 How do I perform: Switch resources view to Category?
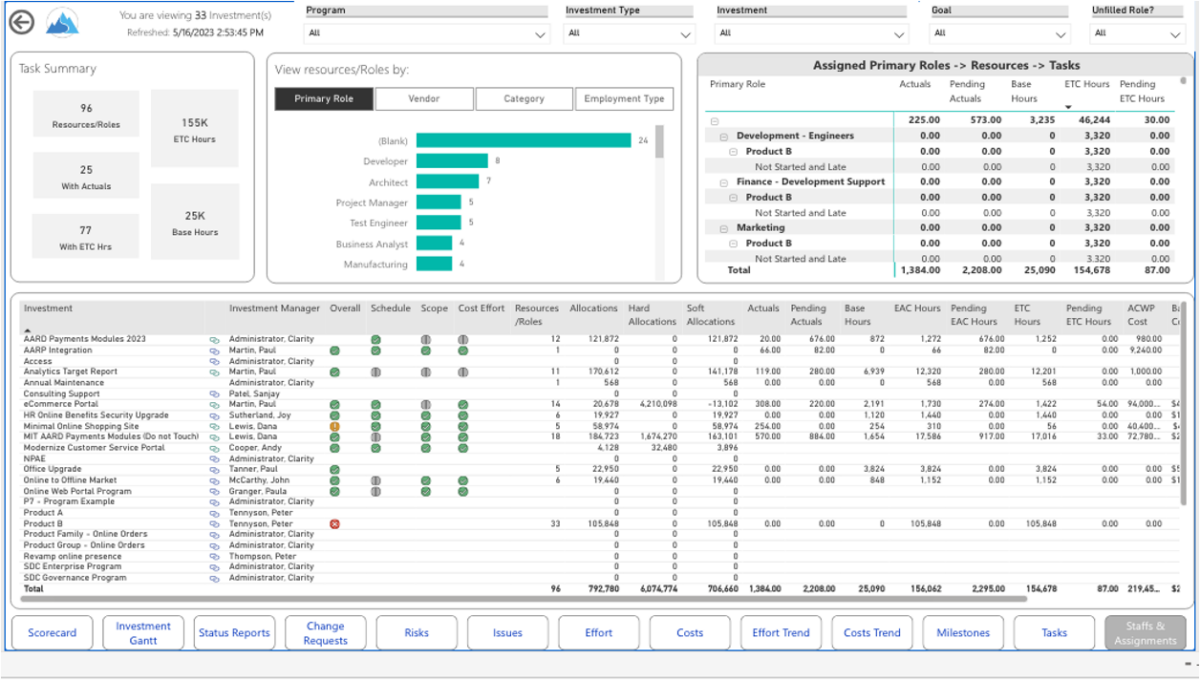click(x=524, y=99)
